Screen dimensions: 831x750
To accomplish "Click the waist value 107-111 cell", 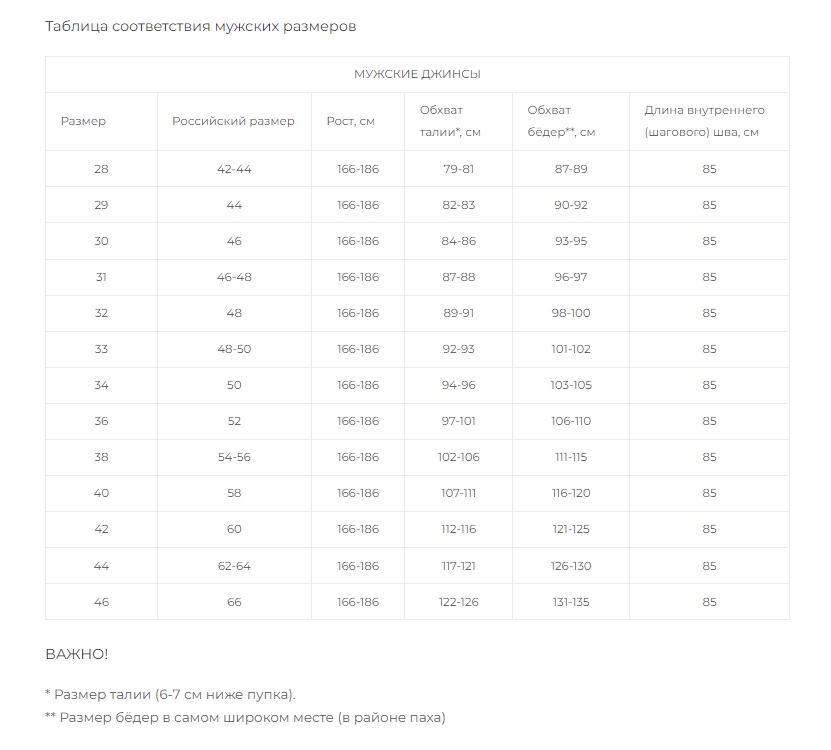I will click(458, 493).
